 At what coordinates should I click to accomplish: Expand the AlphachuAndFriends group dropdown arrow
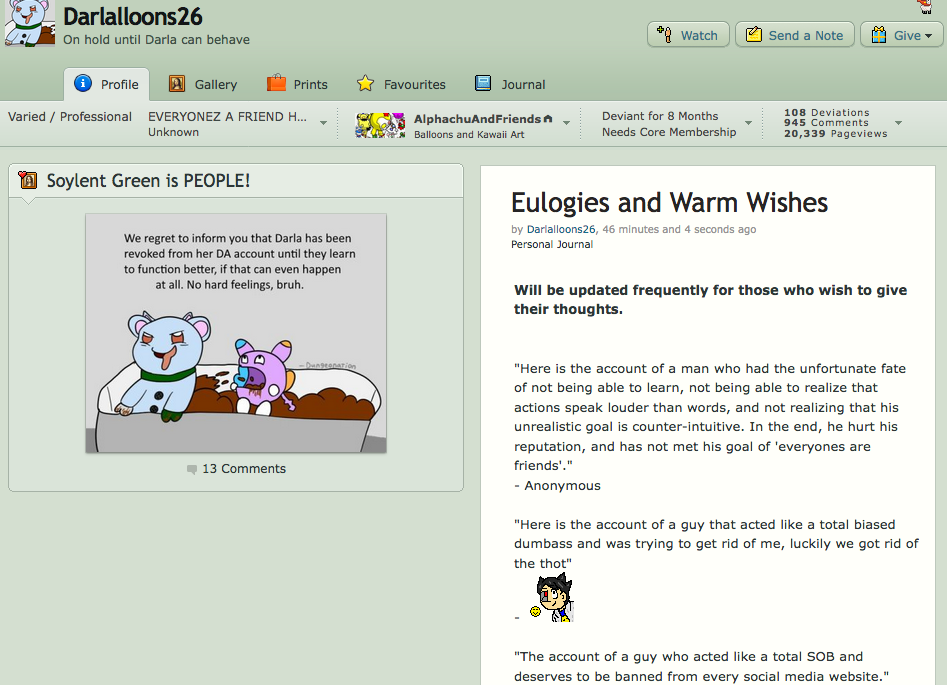coord(567,123)
